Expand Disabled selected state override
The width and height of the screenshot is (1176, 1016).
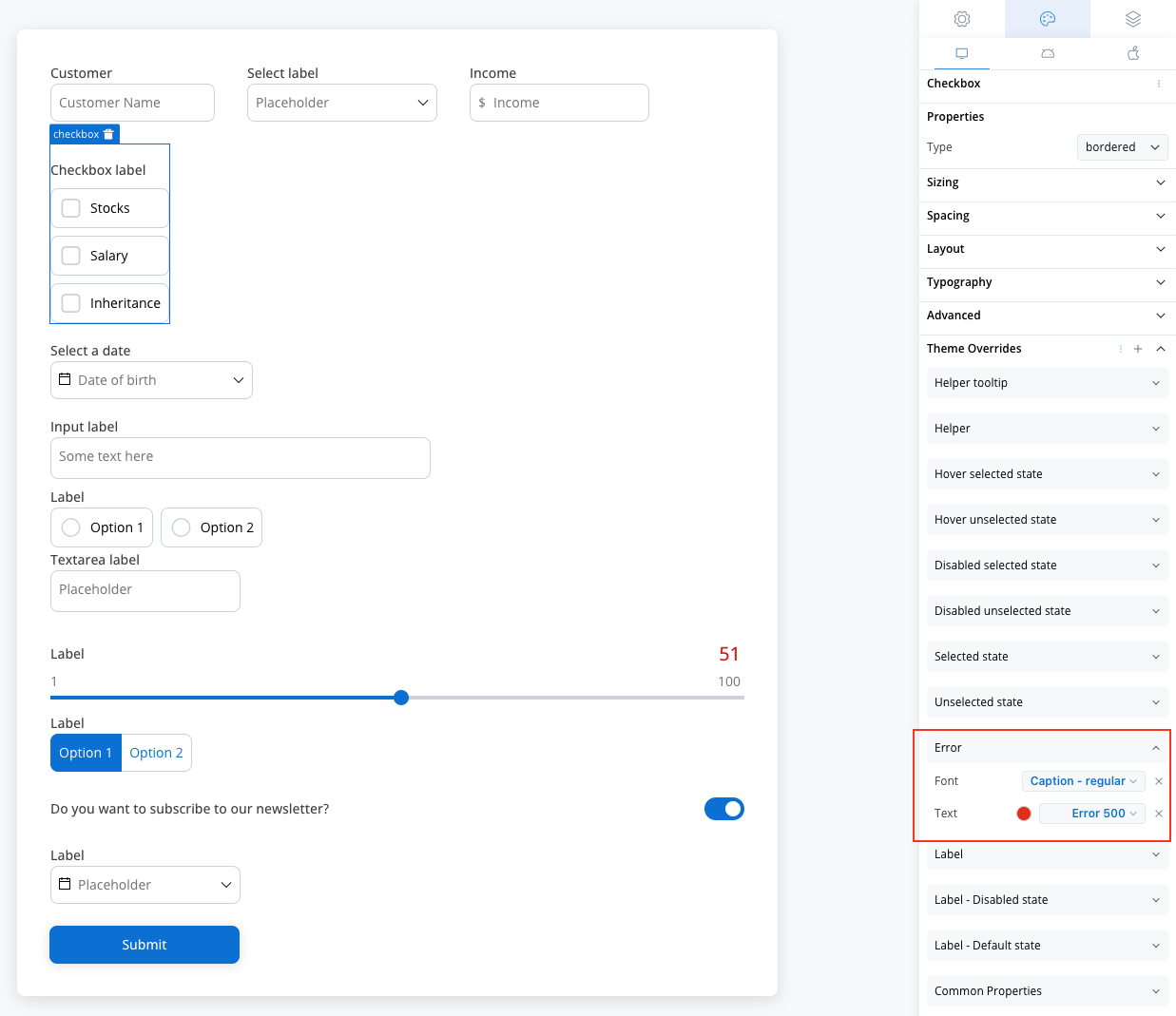point(1047,566)
